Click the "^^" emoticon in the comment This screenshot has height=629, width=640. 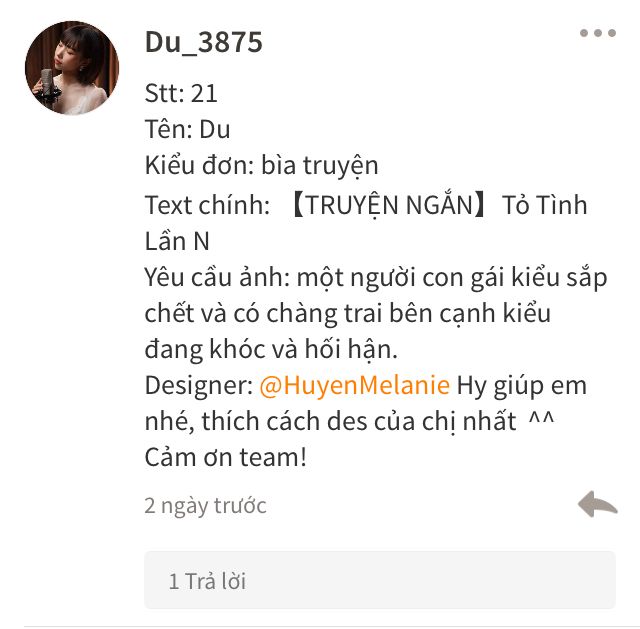click(x=541, y=418)
